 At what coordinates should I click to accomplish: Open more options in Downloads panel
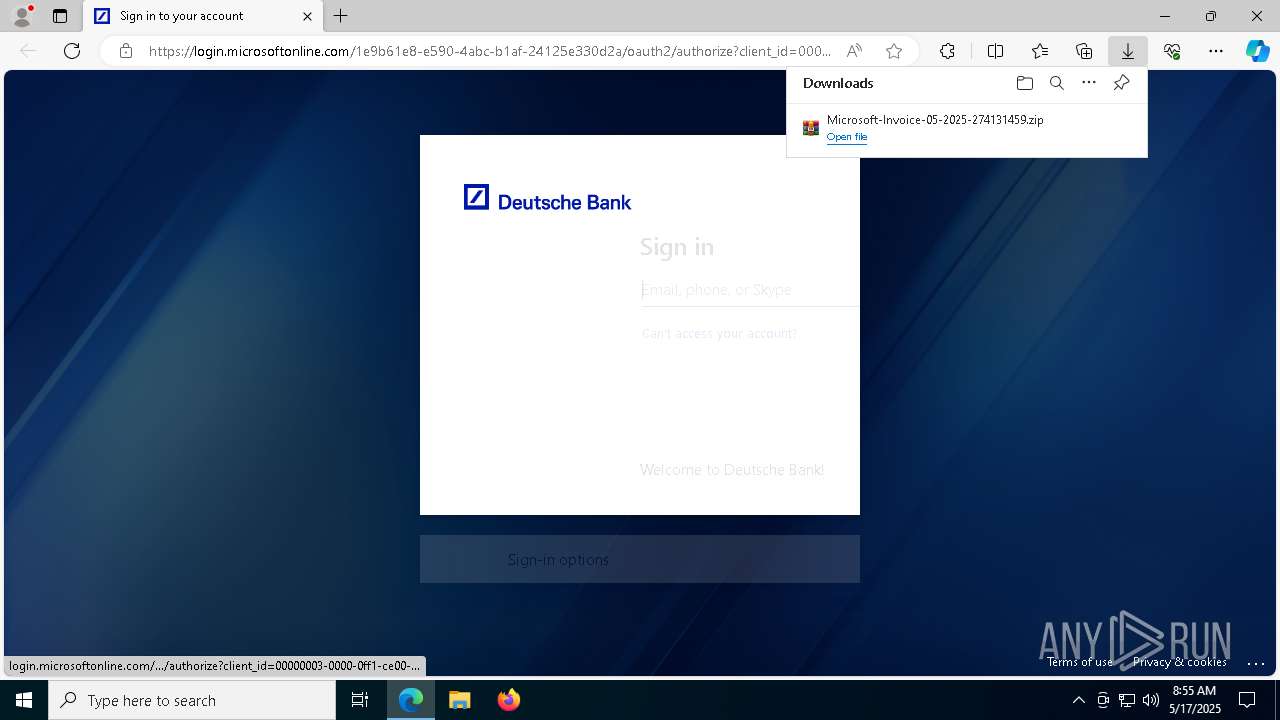1089,83
